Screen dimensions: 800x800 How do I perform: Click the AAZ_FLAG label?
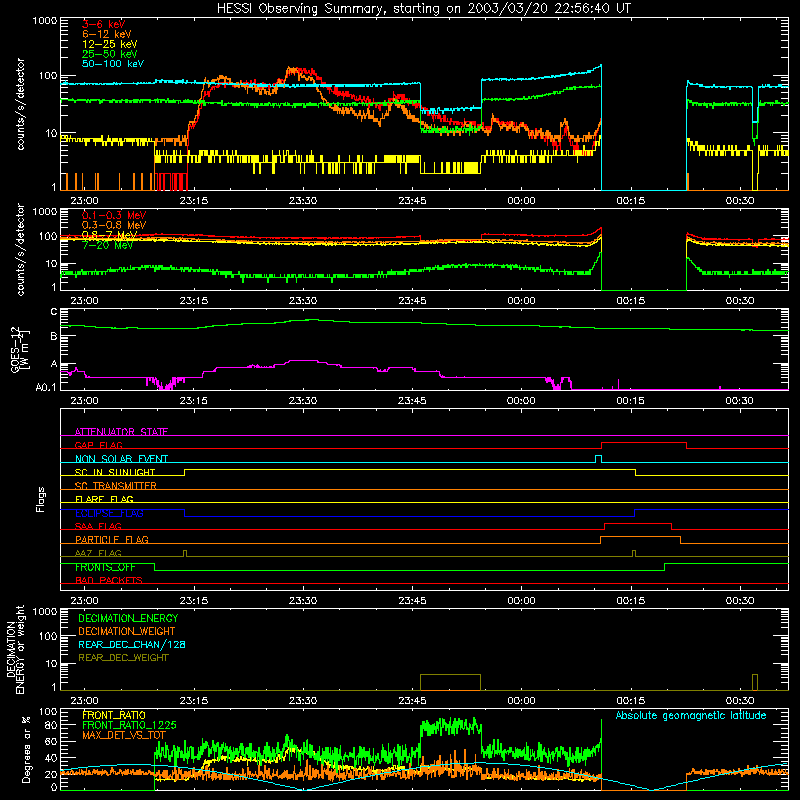click(98, 553)
